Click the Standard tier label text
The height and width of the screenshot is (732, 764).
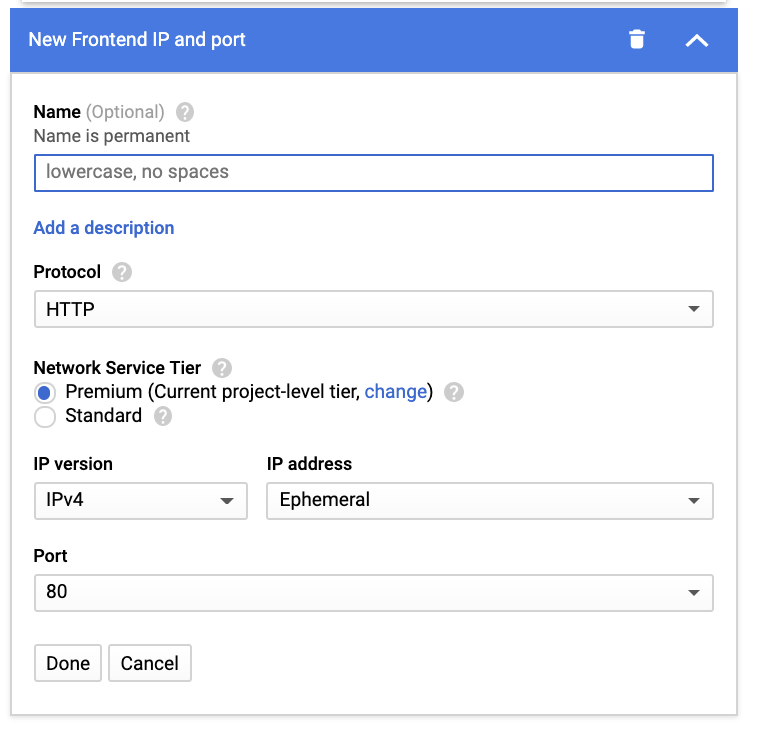103,416
